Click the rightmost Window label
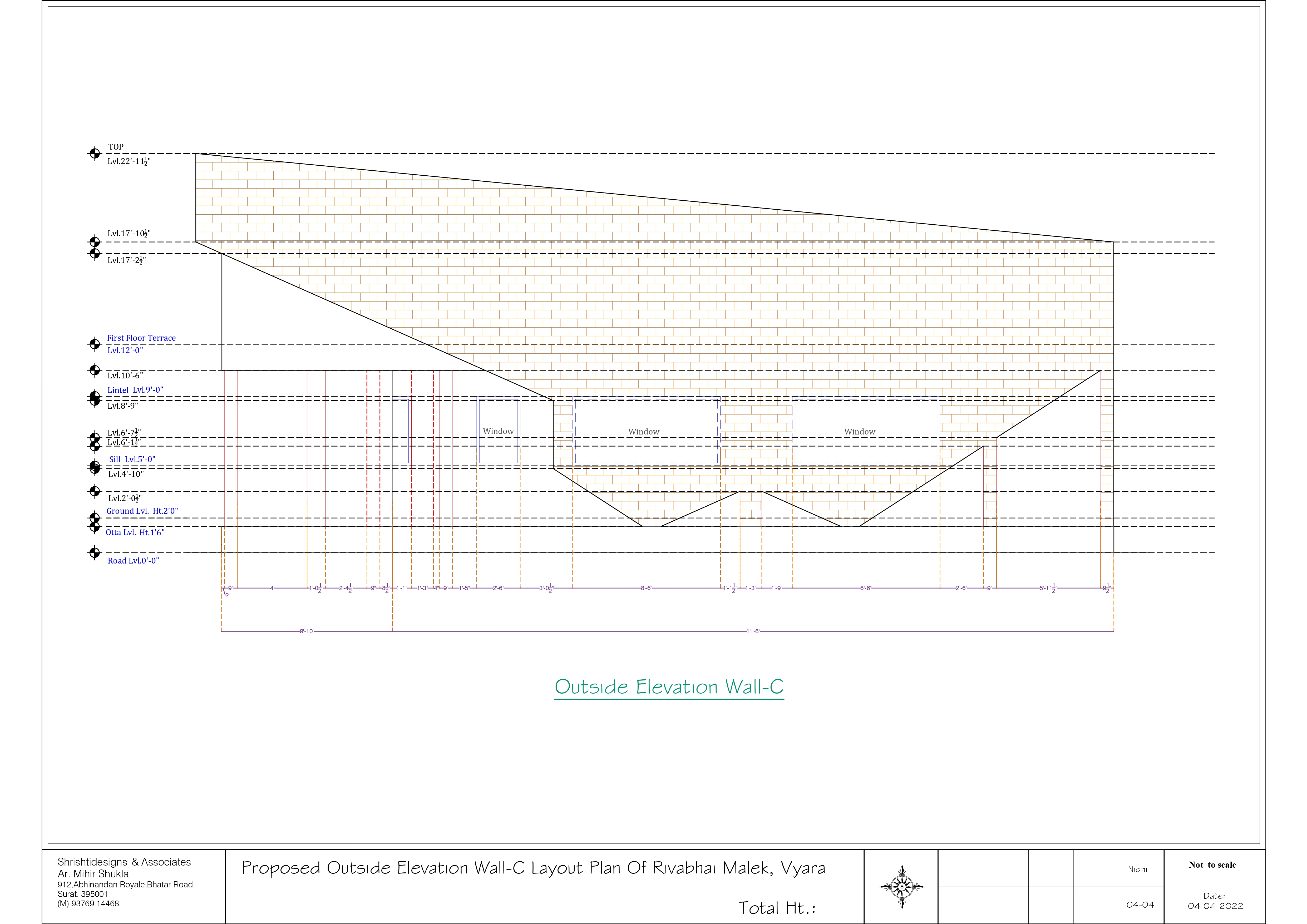The width and height of the screenshot is (1307, 924). click(x=860, y=432)
